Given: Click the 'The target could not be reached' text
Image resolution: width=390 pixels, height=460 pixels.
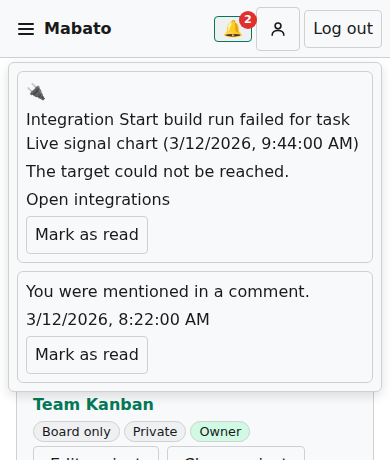Looking at the screenshot, I should (x=157, y=171).
